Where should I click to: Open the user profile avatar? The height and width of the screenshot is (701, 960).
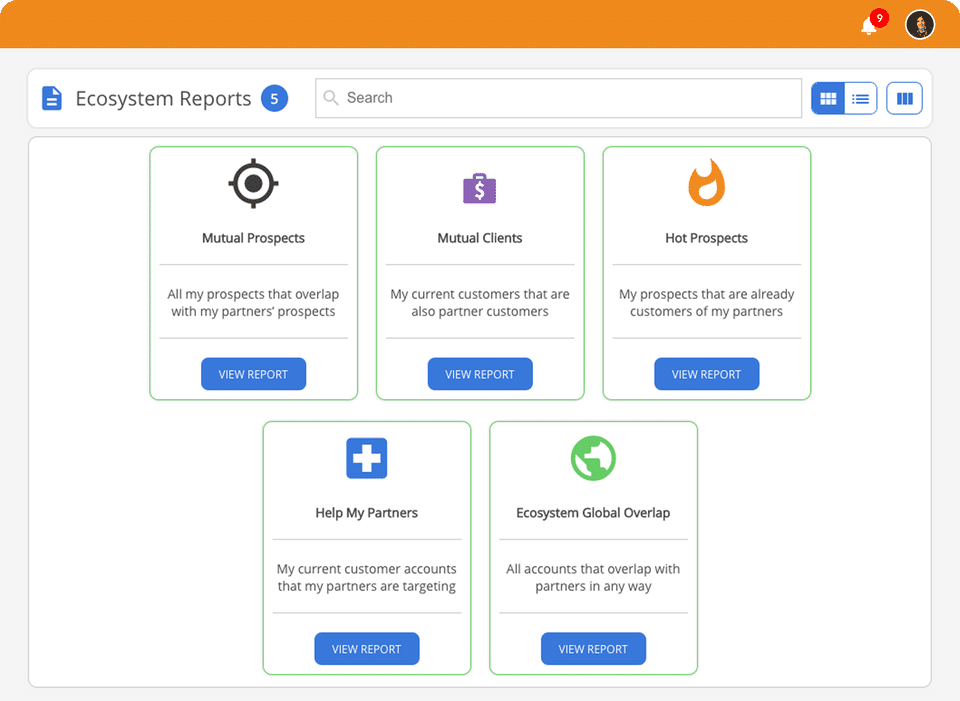[x=920, y=25]
